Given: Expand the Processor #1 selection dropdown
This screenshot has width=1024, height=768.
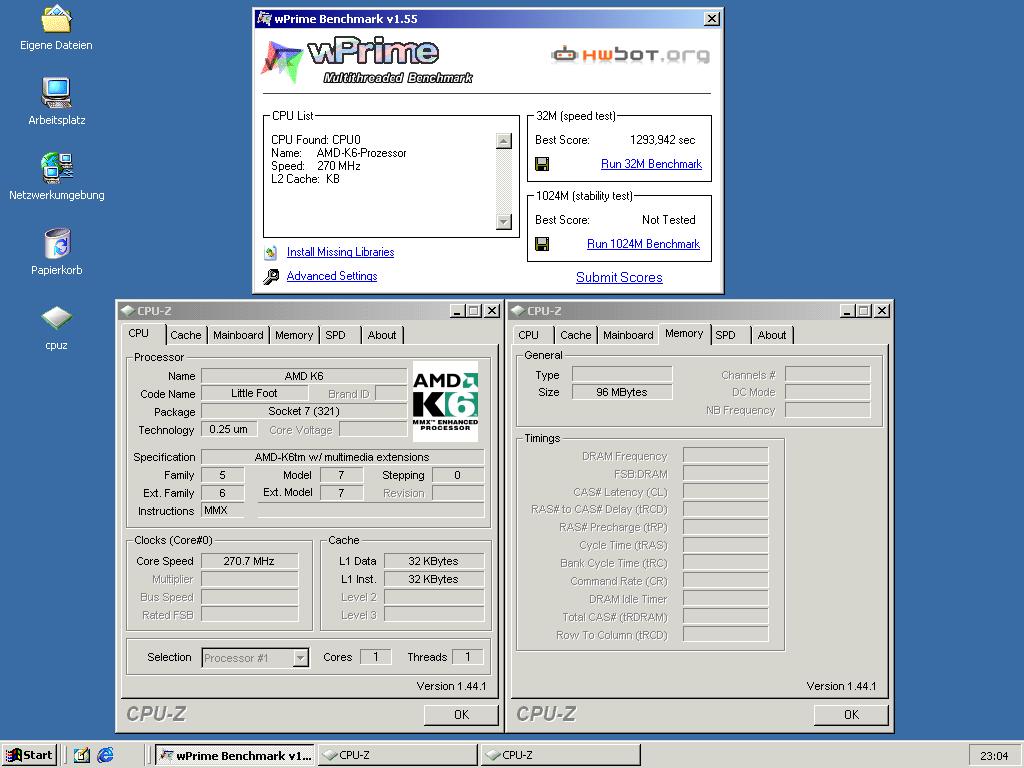Looking at the screenshot, I should (300, 658).
